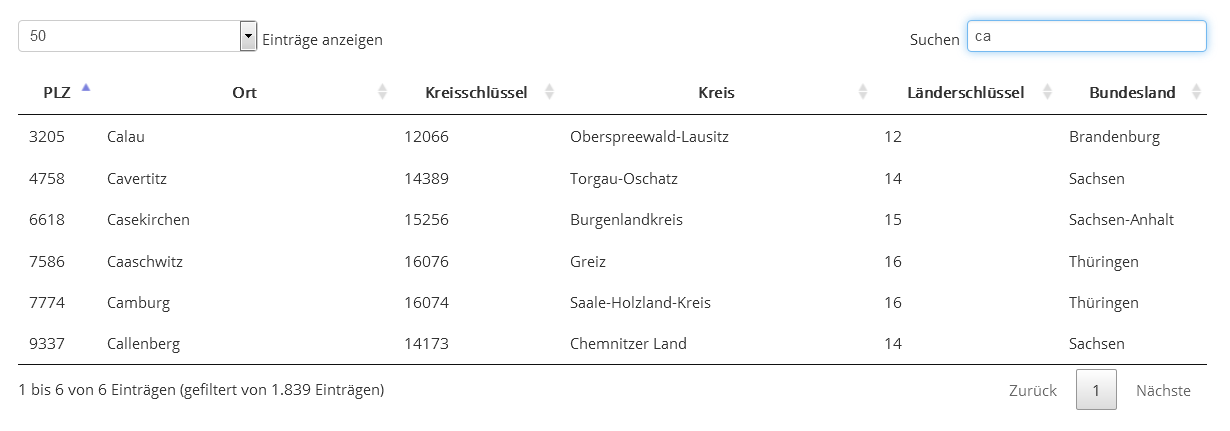Open the entries-per-page dropdown arrow
The image size is (1230, 431).
[249, 36]
